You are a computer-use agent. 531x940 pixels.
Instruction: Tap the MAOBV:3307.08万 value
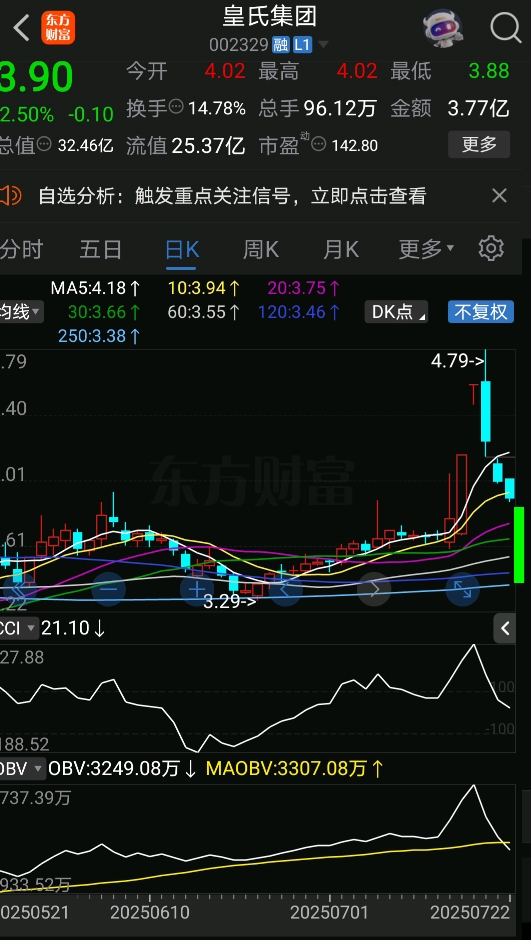294,769
